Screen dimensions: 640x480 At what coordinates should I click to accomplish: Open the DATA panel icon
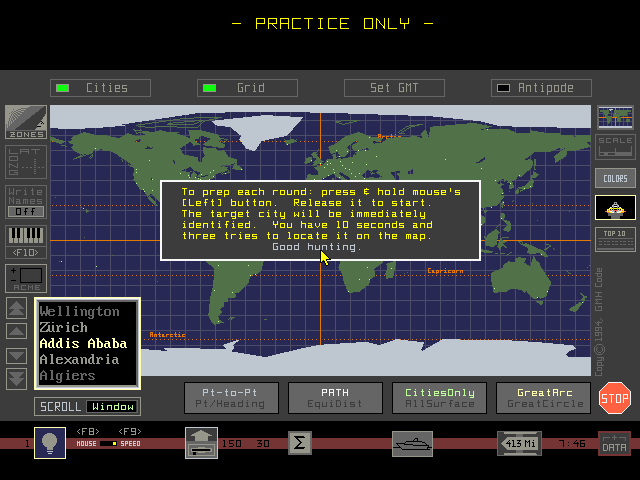(x=614, y=443)
